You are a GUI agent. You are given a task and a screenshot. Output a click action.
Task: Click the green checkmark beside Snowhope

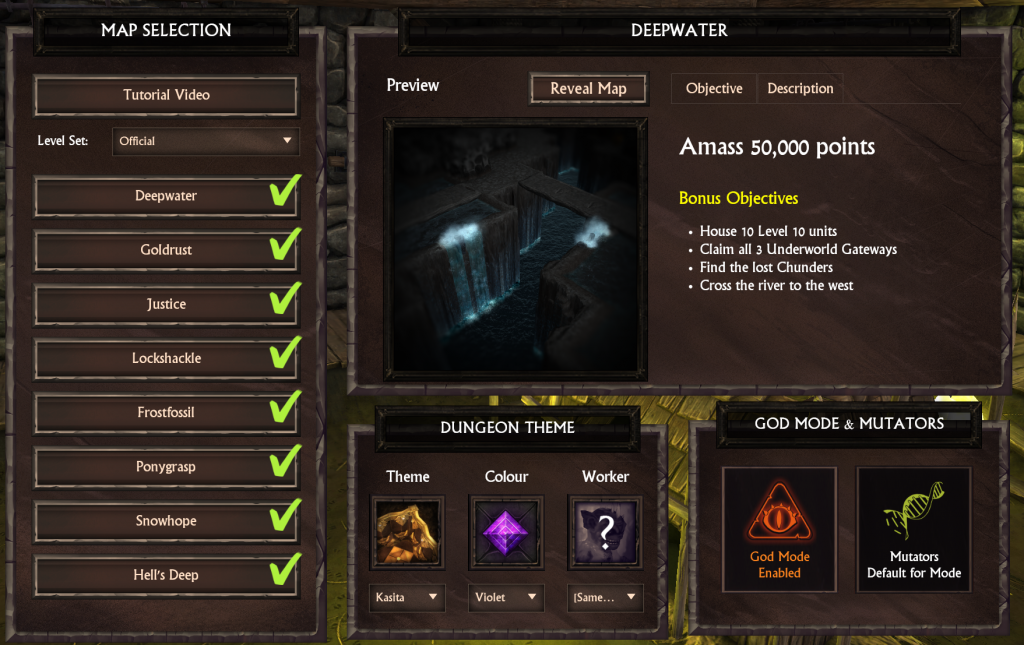tap(285, 515)
